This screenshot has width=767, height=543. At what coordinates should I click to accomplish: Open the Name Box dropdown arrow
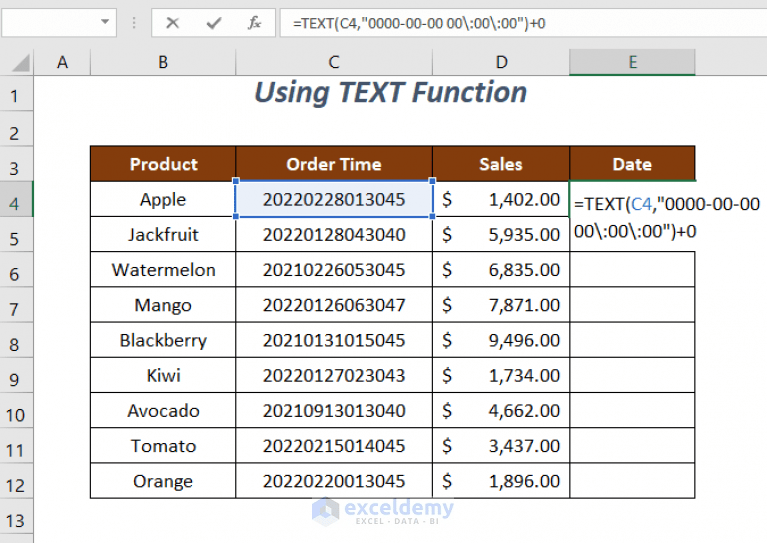click(x=105, y=22)
